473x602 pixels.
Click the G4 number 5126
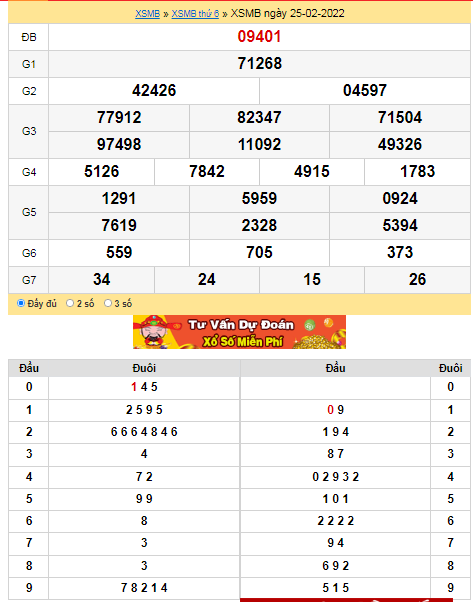(x=102, y=172)
